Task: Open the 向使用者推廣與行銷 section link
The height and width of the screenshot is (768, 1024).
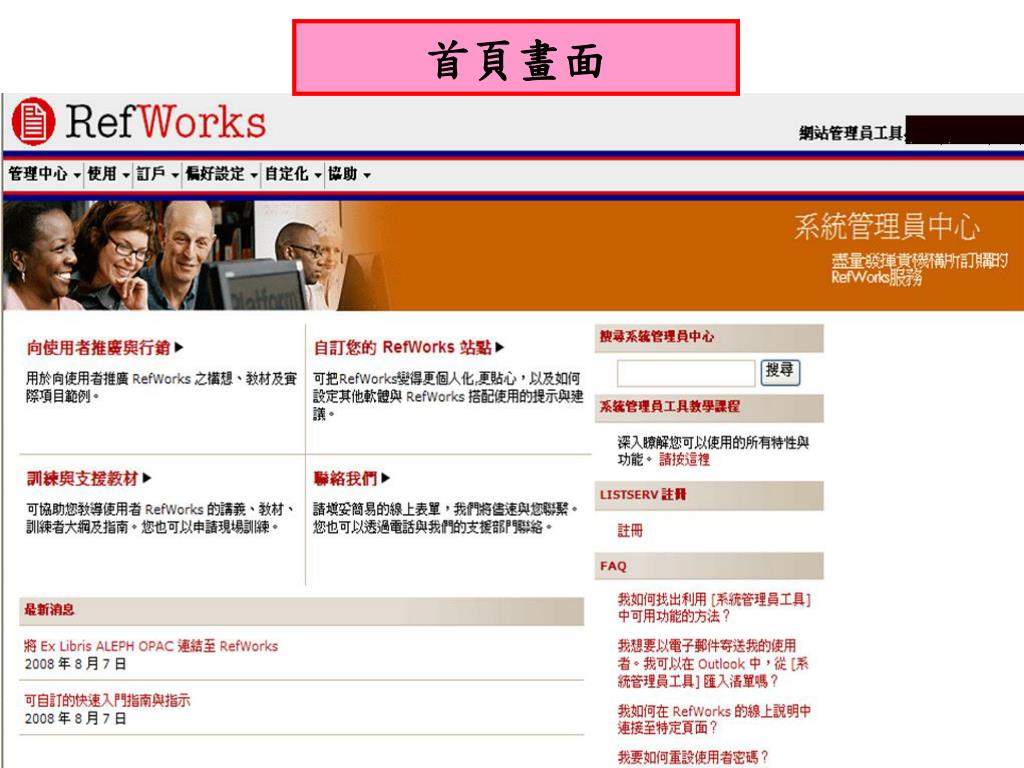Action: click(x=99, y=347)
